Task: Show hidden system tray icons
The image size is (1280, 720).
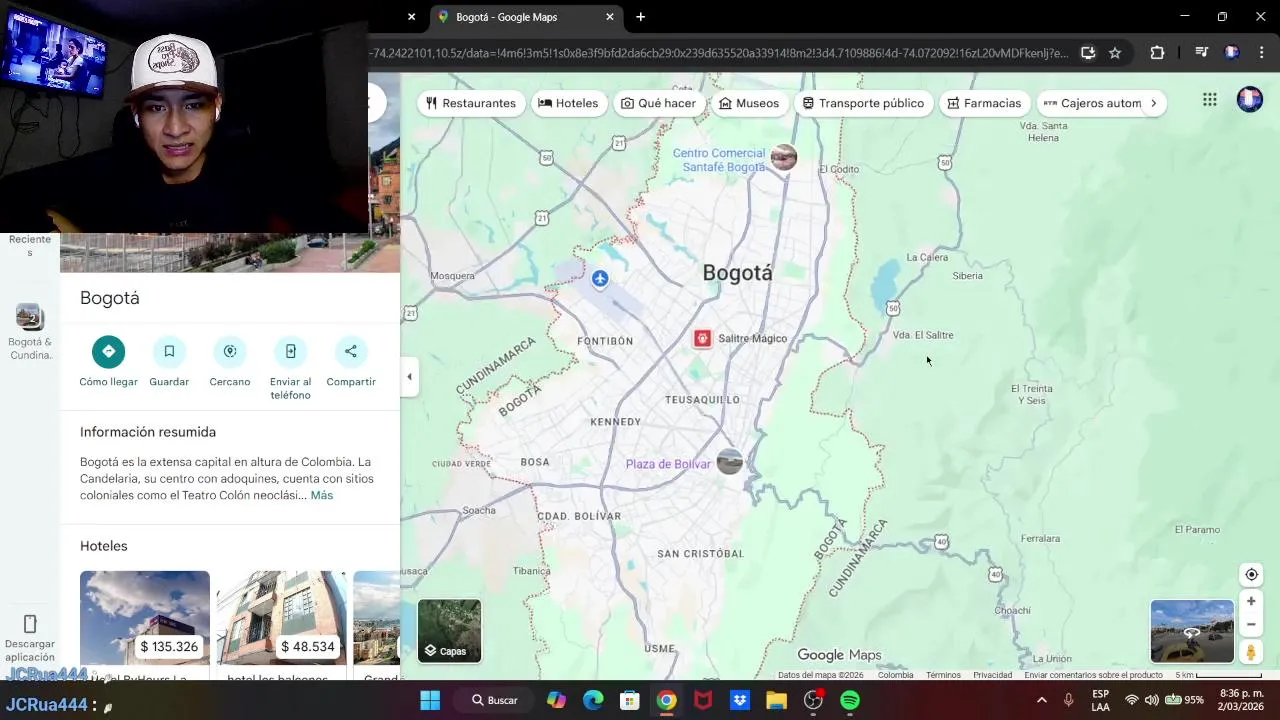Action: 1041,700
